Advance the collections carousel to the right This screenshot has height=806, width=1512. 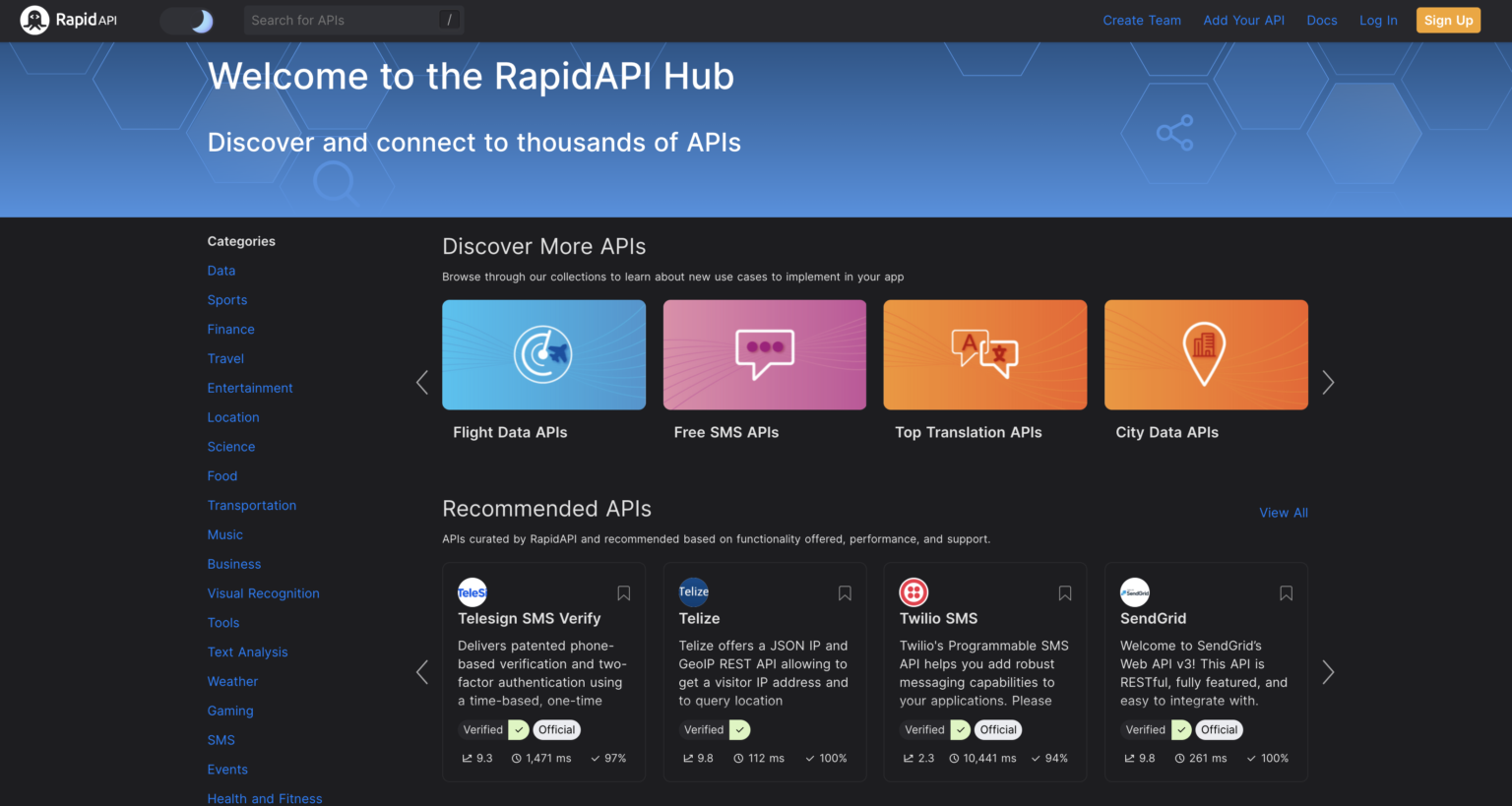coord(1328,382)
